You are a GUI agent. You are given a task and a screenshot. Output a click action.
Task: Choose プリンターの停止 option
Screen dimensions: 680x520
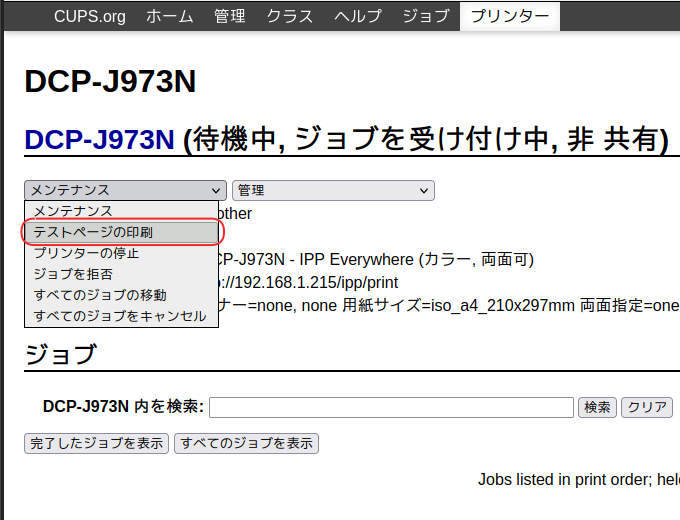[86, 253]
